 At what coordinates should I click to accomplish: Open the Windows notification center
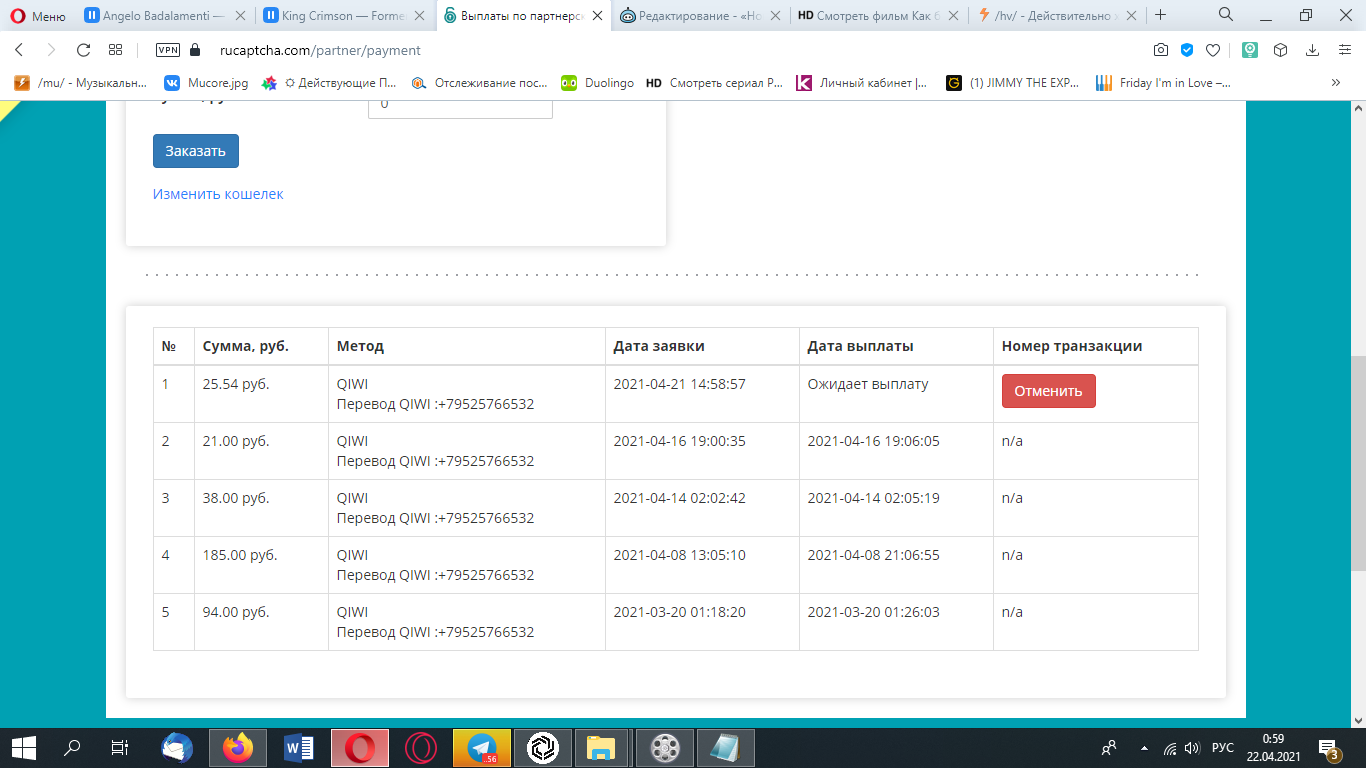point(1330,748)
